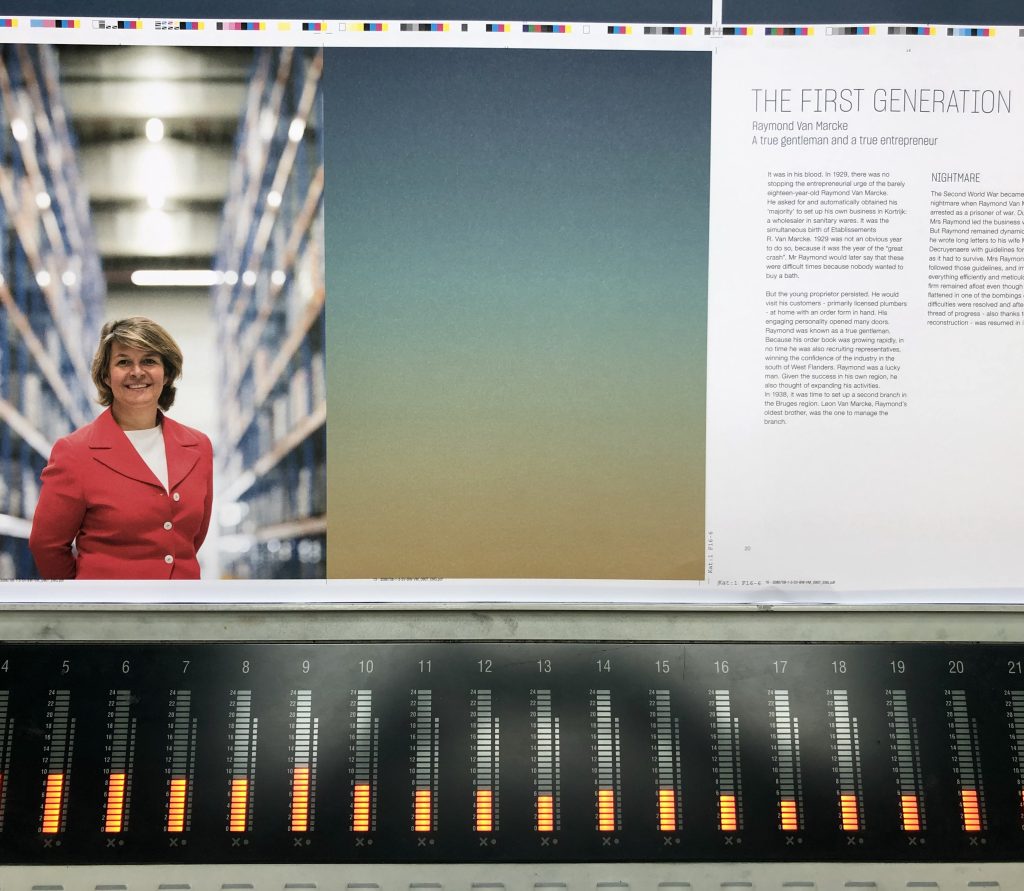Screen dimensions: 1024x891
Task: Tap the X icon below ink zone 10
Action: (x=361, y=841)
